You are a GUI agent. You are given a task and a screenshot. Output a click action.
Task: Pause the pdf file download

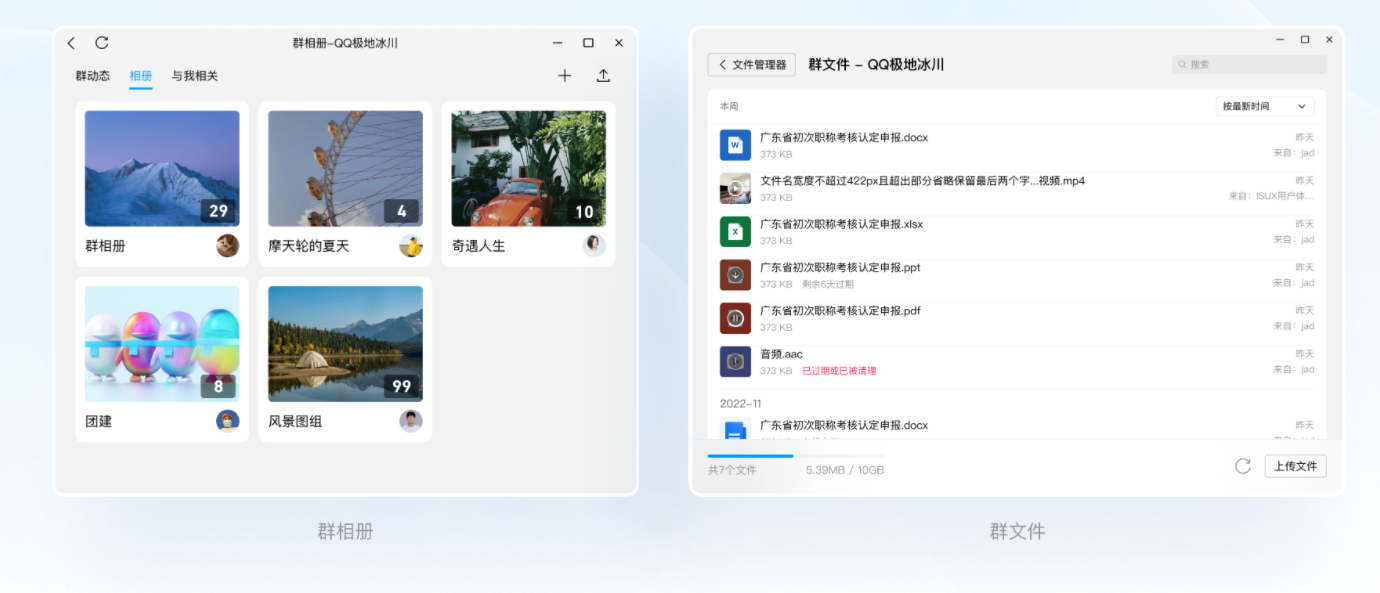pos(735,318)
